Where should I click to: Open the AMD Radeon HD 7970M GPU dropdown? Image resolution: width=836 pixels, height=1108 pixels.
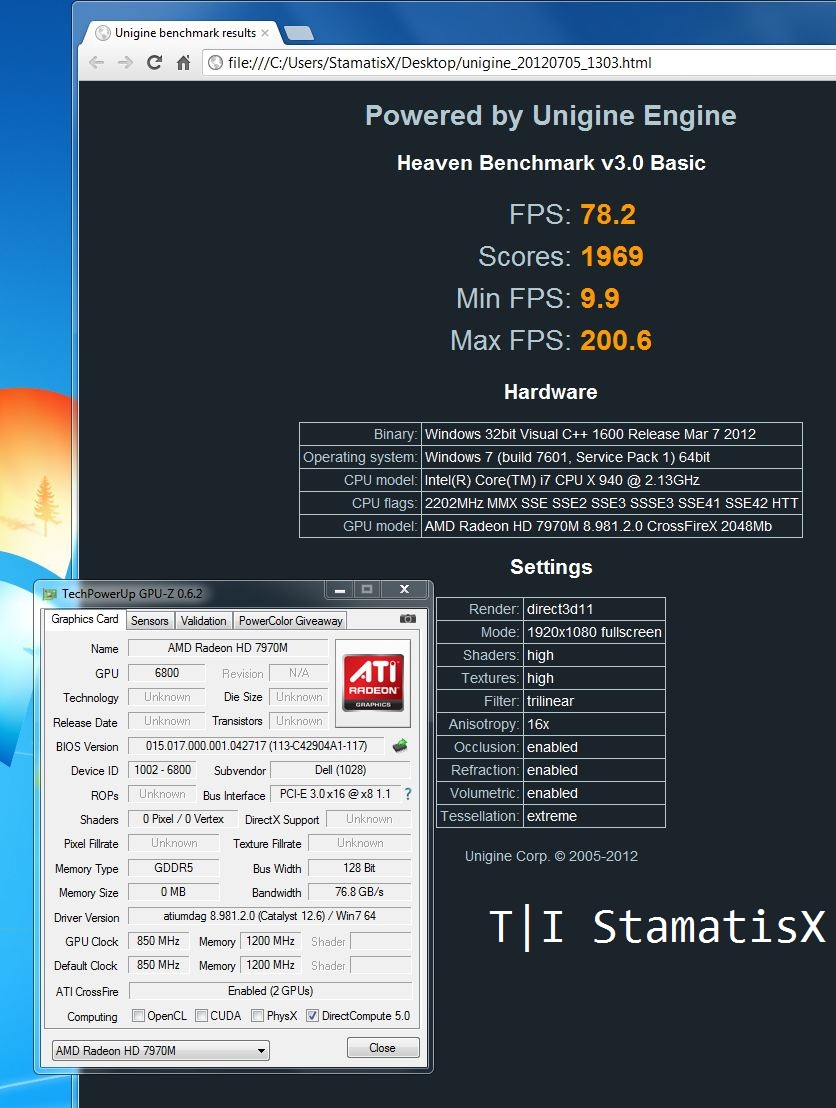[x=161, y=1051]
